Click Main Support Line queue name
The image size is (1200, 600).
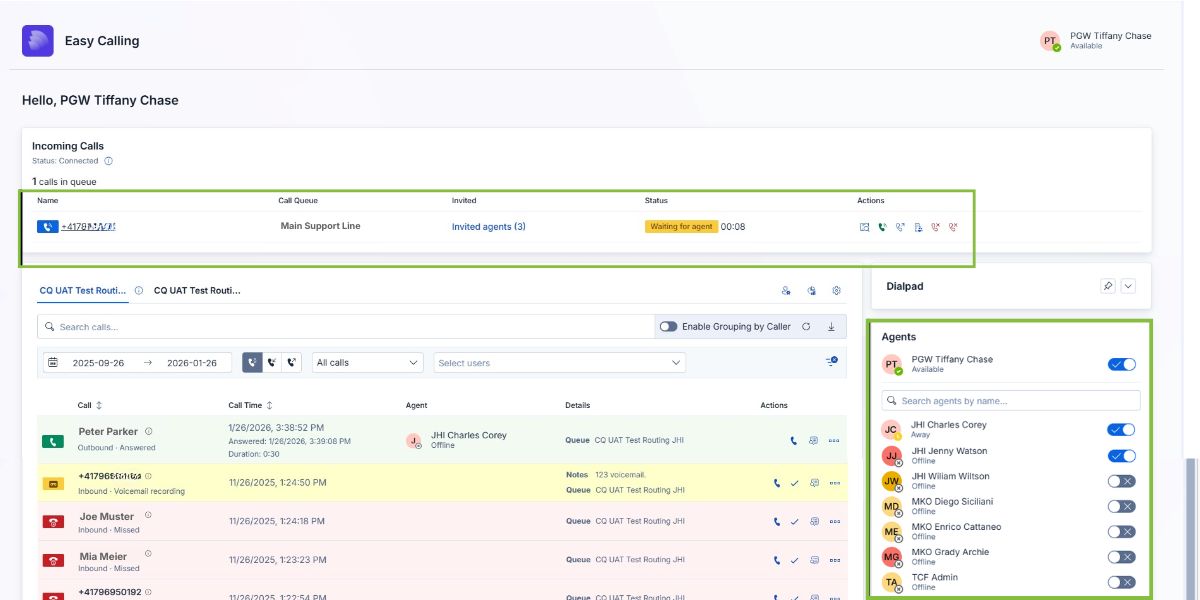(321, 226)
